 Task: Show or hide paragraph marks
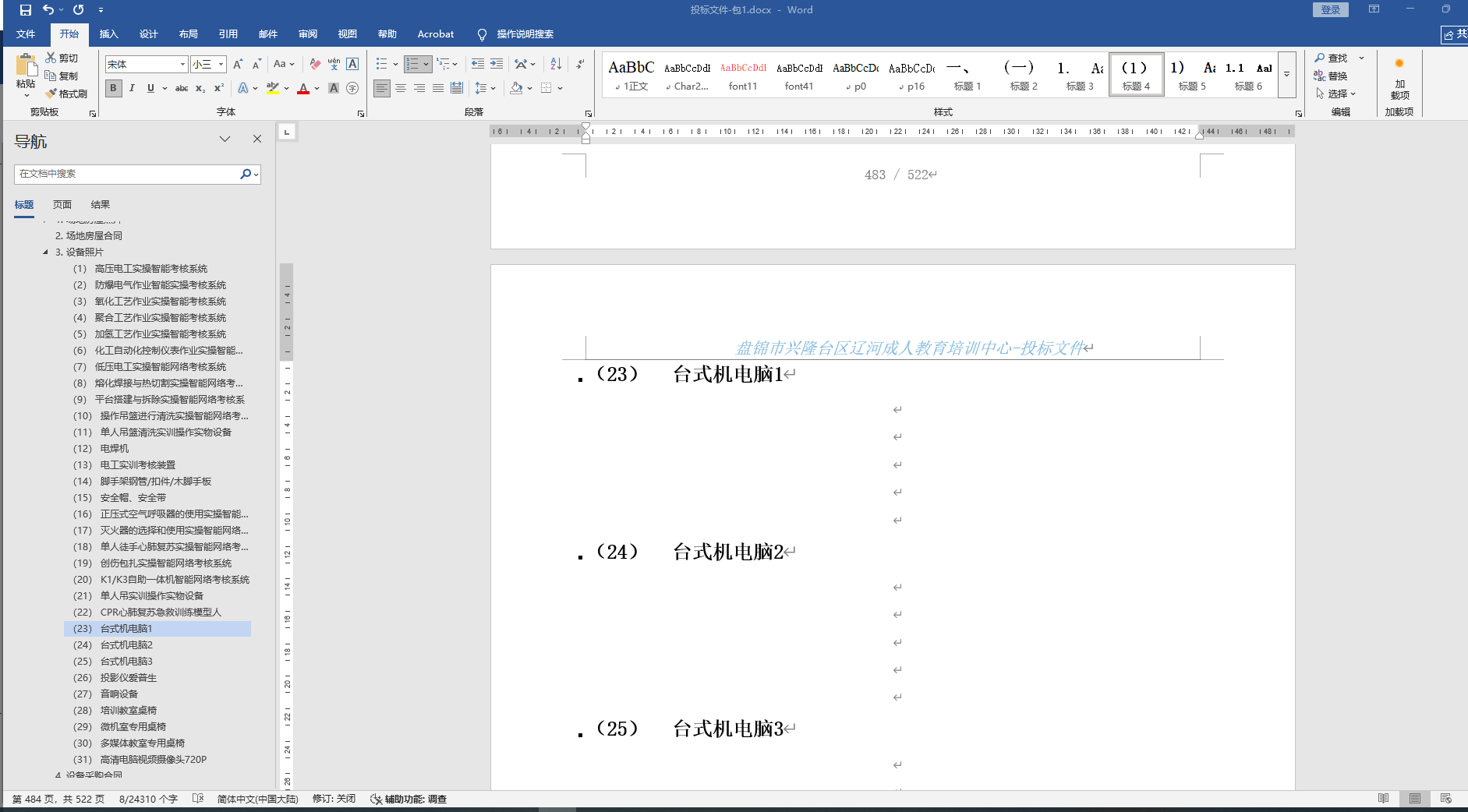point(580,64)
